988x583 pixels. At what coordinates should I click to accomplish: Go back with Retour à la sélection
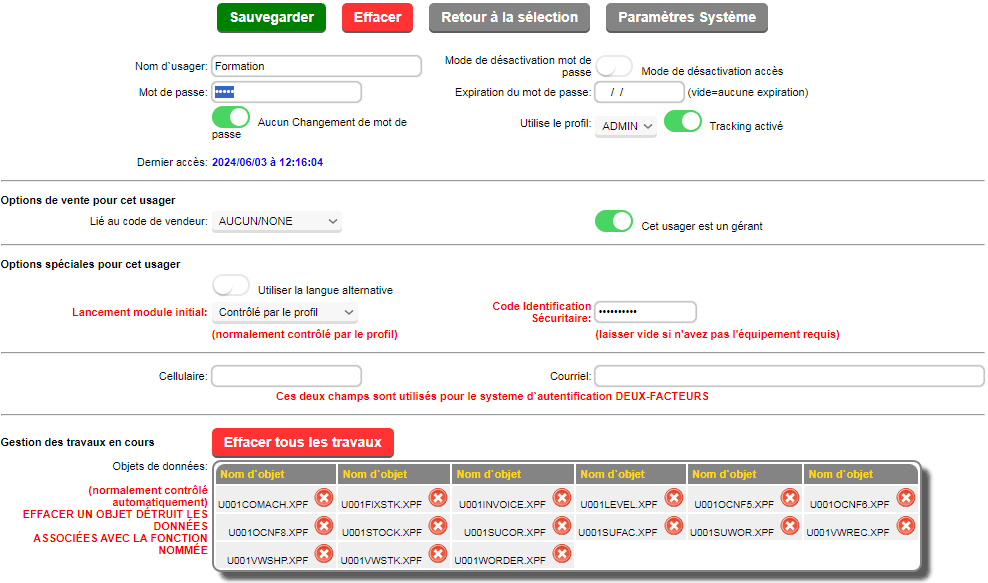coord(509,18)
